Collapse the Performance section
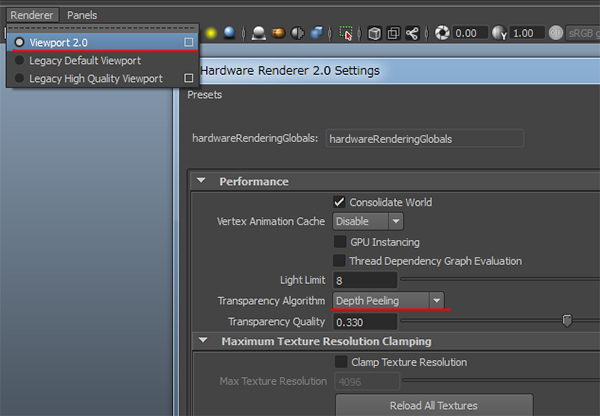This screenshot has height=416, width=600. point(203,182)
